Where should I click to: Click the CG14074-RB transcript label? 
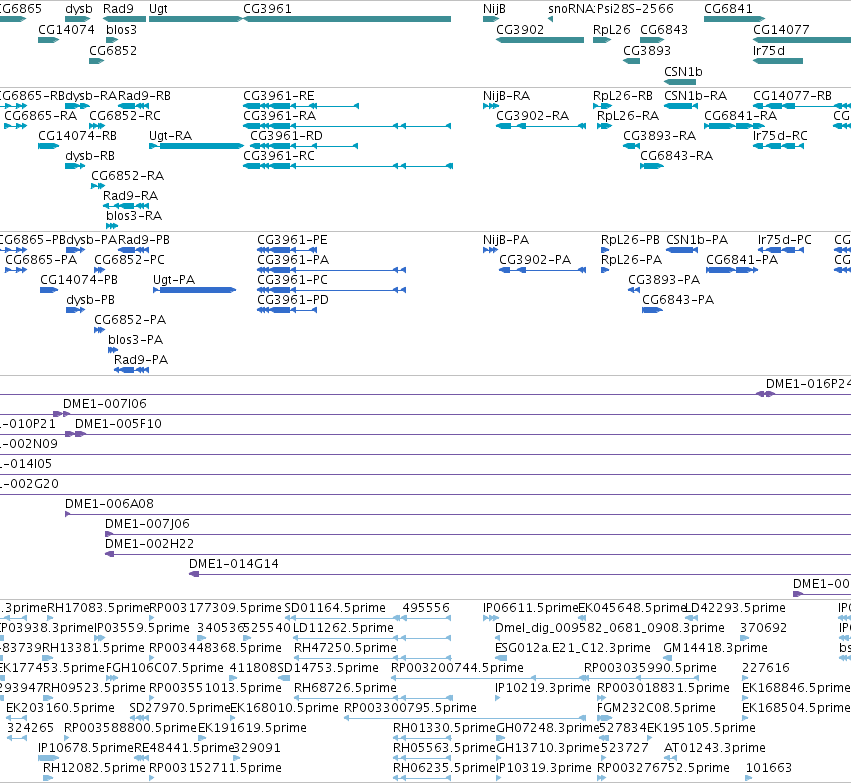pyautogui.click(x=78, y=136)
